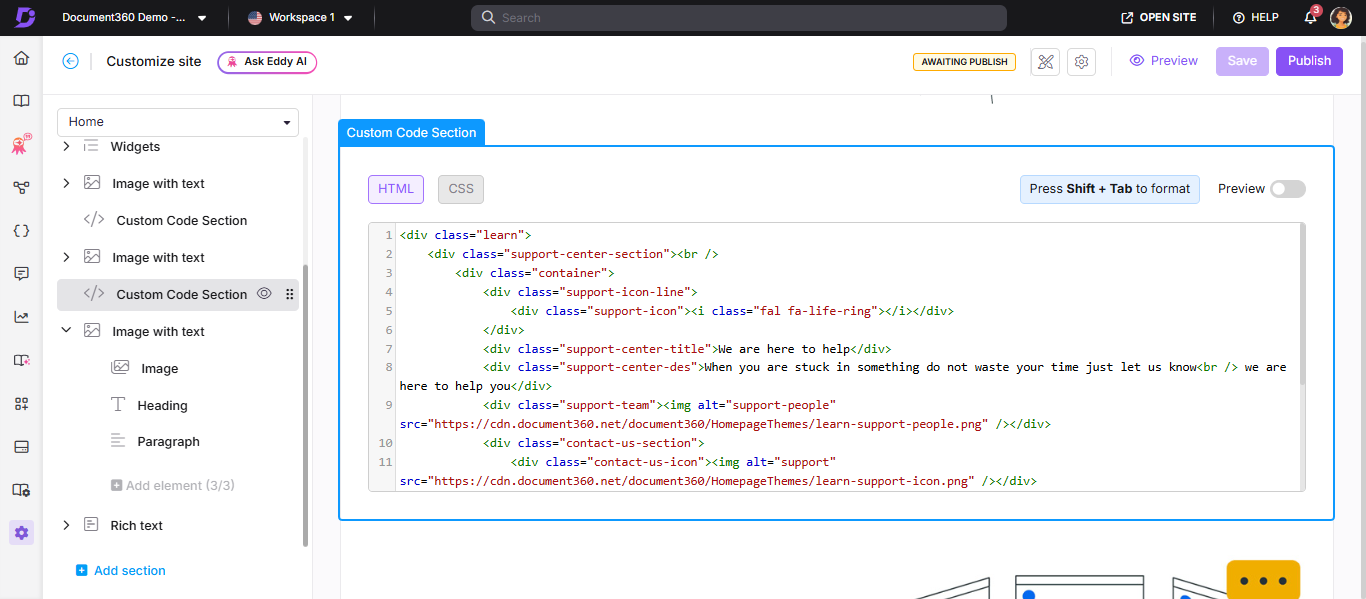Viewport: 1366px width, 599px height.
Task: Click the Ask Eddy AI button
Action: pos(267,62)
